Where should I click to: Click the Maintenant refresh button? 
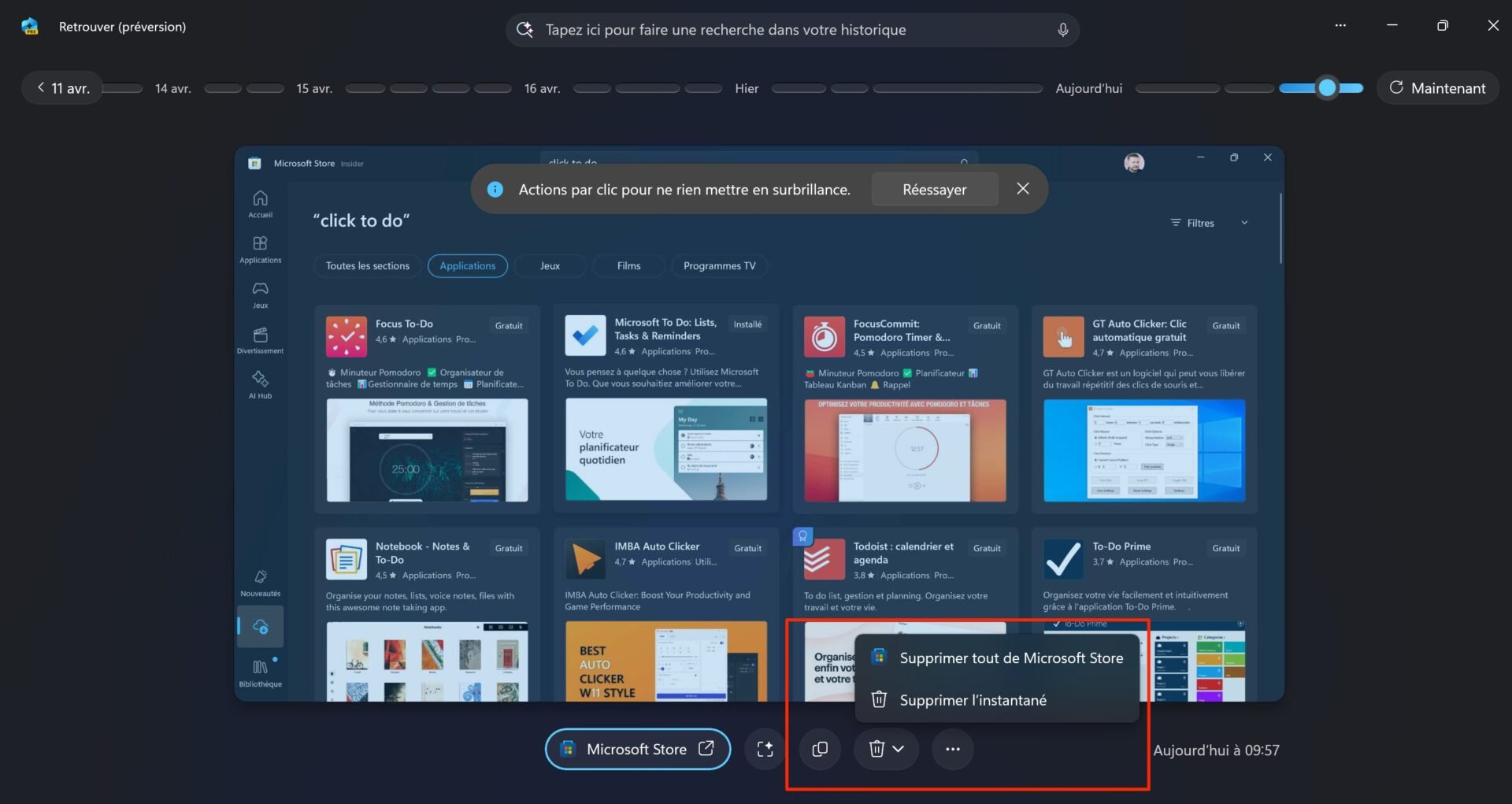point(1437,88)
